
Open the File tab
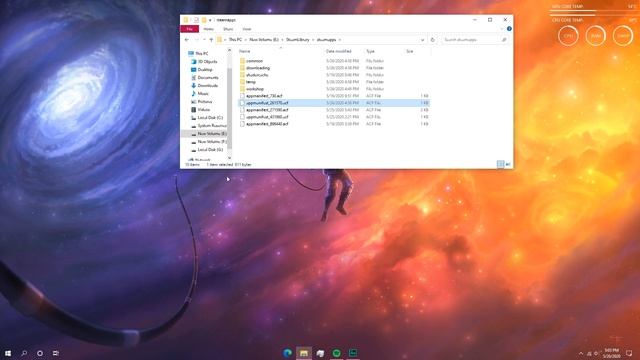point(189,29)
